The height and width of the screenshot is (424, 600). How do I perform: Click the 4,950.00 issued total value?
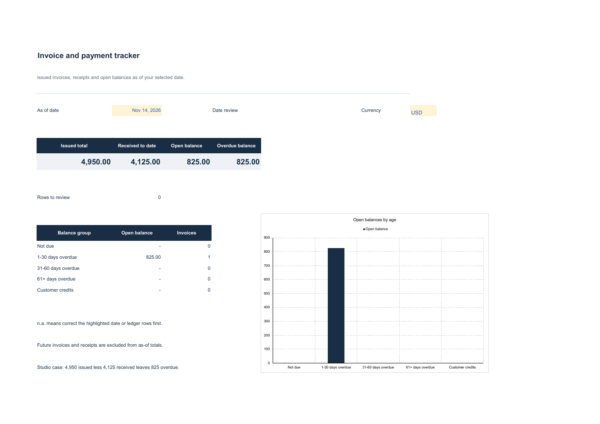tap(96, 162)
